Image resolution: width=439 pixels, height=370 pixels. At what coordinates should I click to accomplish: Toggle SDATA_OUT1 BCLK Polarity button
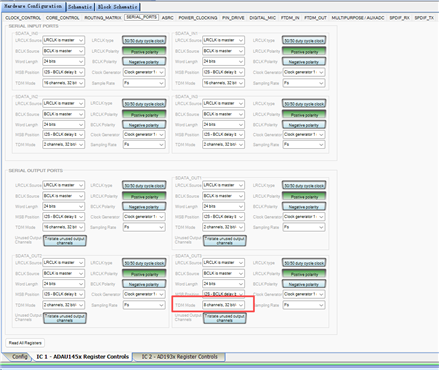click(304, 207)
